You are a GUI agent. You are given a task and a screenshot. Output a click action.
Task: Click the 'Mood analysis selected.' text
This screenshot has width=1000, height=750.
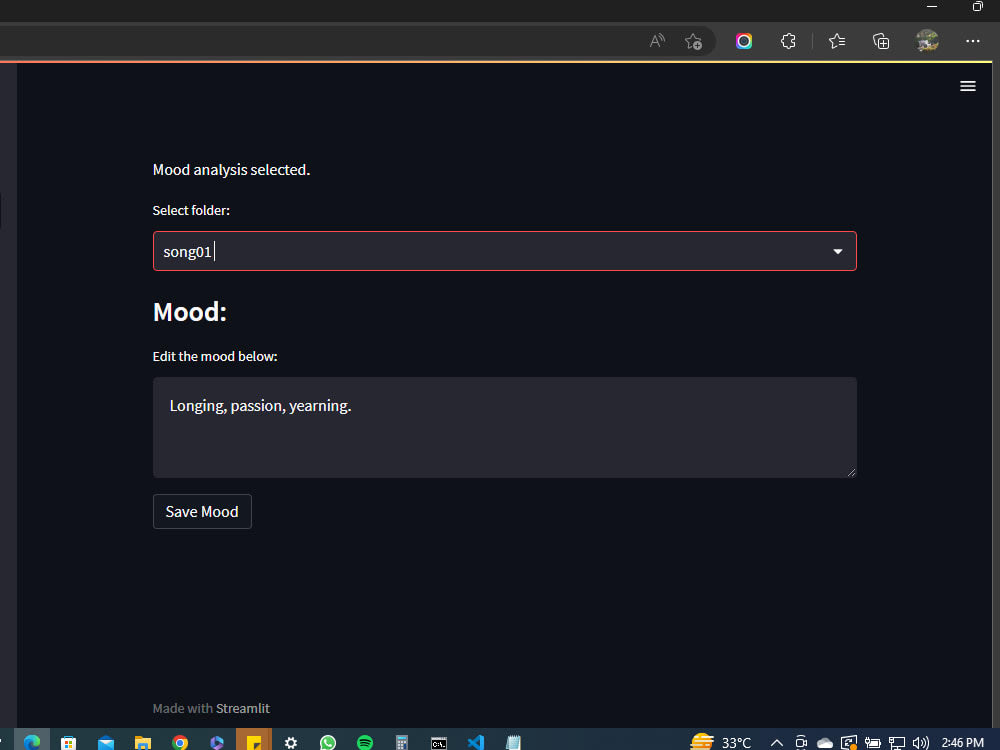pos(231,170)
